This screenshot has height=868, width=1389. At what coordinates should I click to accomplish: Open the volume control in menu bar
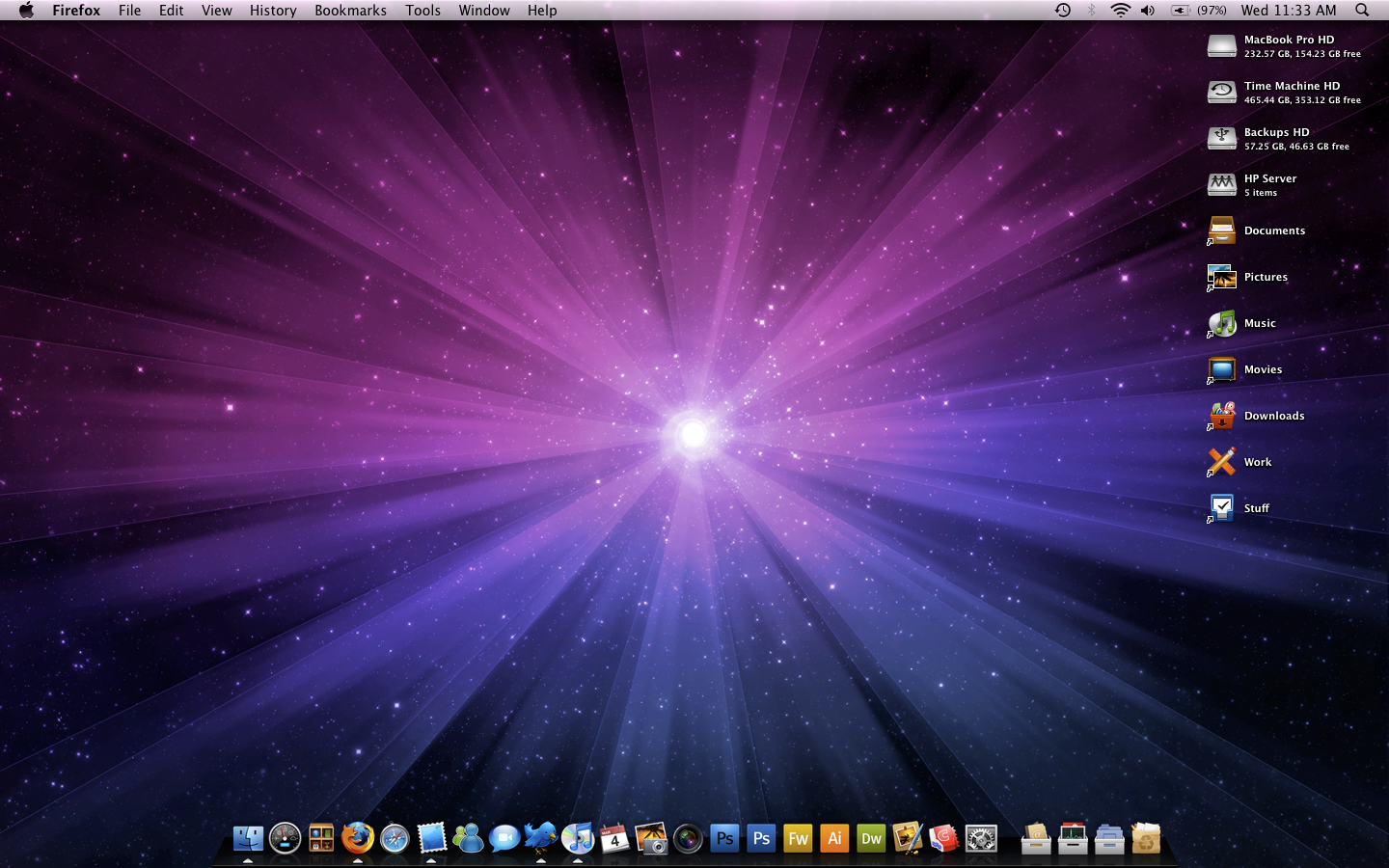point(1148,11)
